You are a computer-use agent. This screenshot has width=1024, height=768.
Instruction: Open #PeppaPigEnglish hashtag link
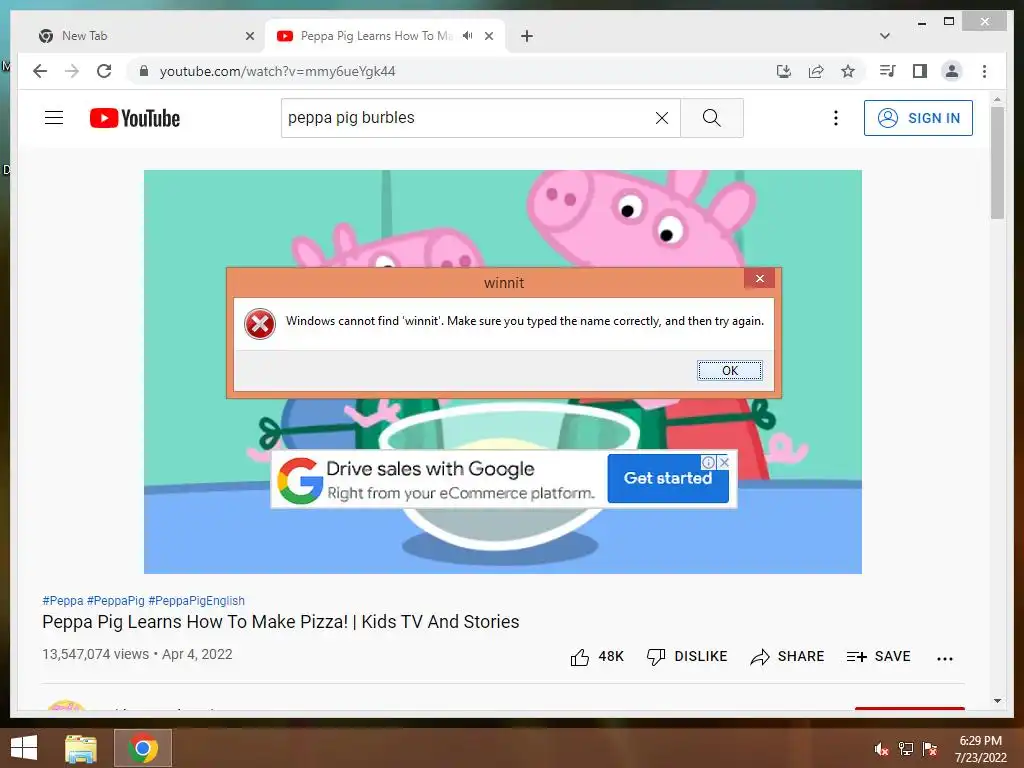pos(197,601)
